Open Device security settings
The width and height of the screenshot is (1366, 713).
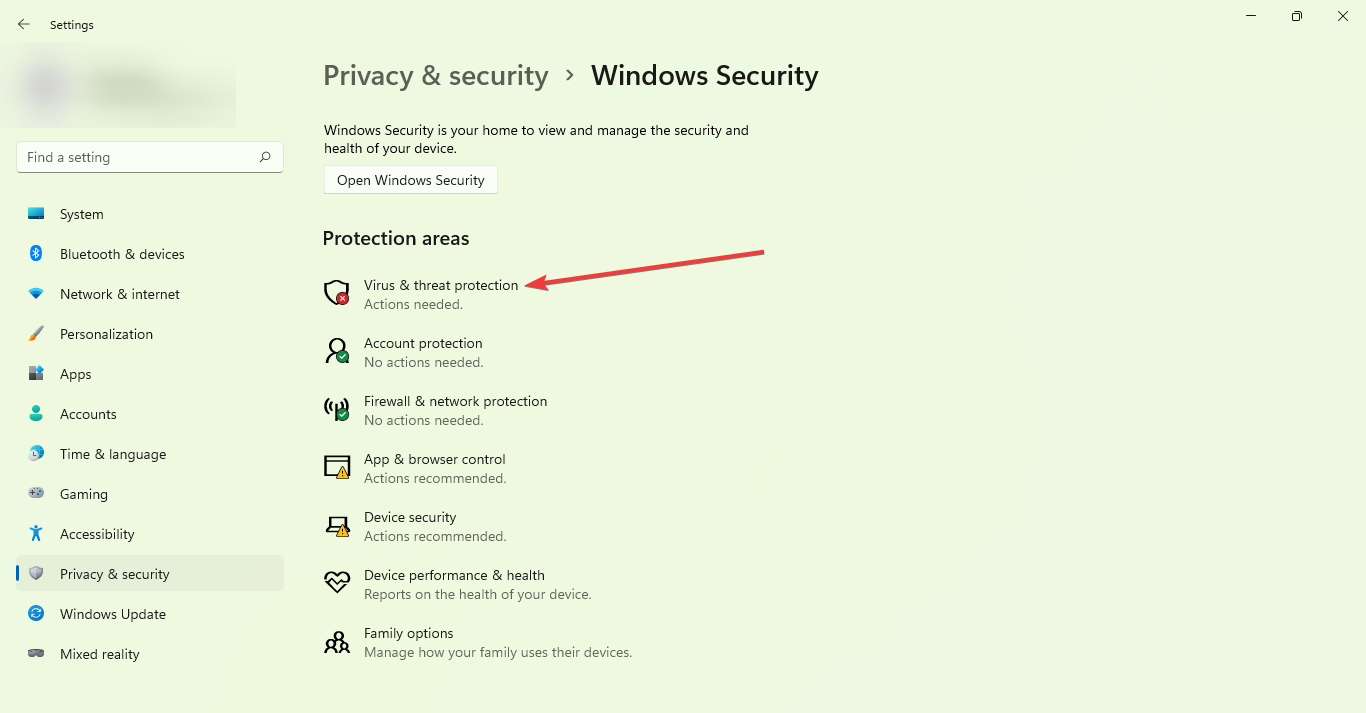pos(410,517)
